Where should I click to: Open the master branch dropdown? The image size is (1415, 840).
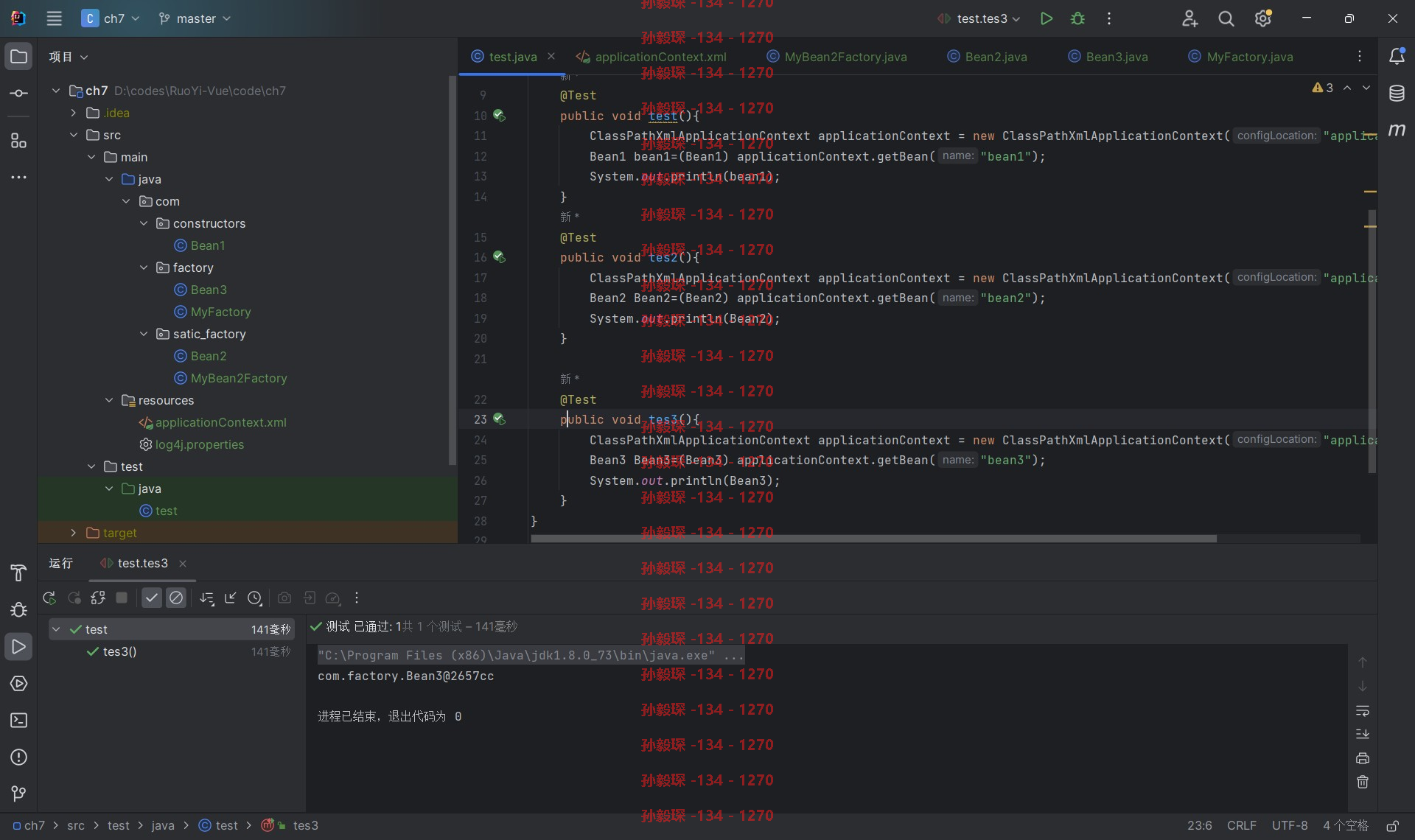click(x=195, y=18)
